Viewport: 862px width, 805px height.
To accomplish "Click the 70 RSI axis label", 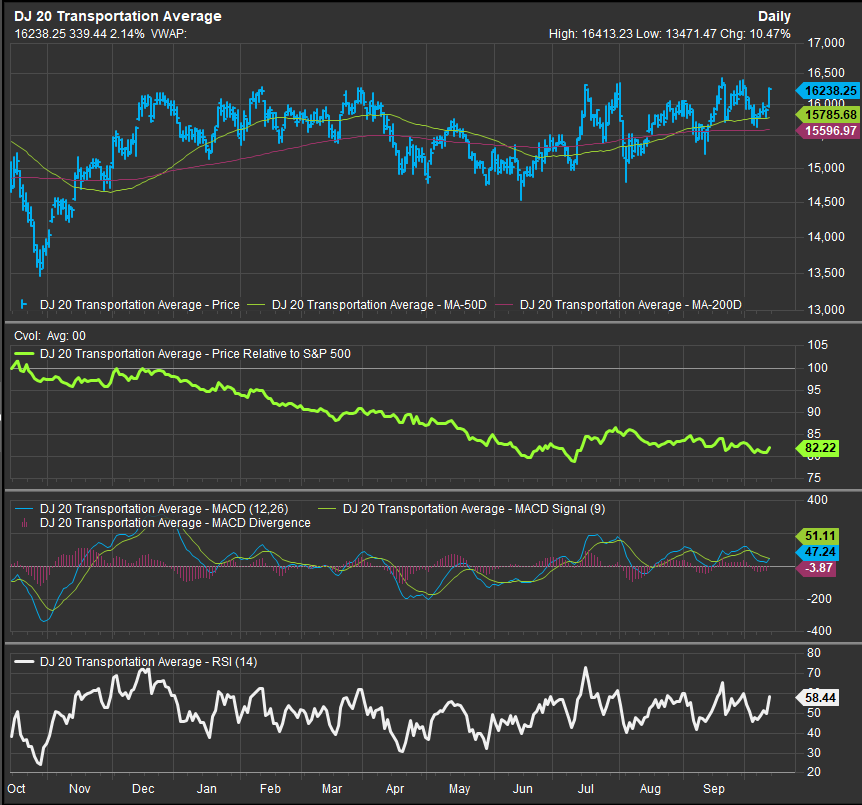I will 814,673.
